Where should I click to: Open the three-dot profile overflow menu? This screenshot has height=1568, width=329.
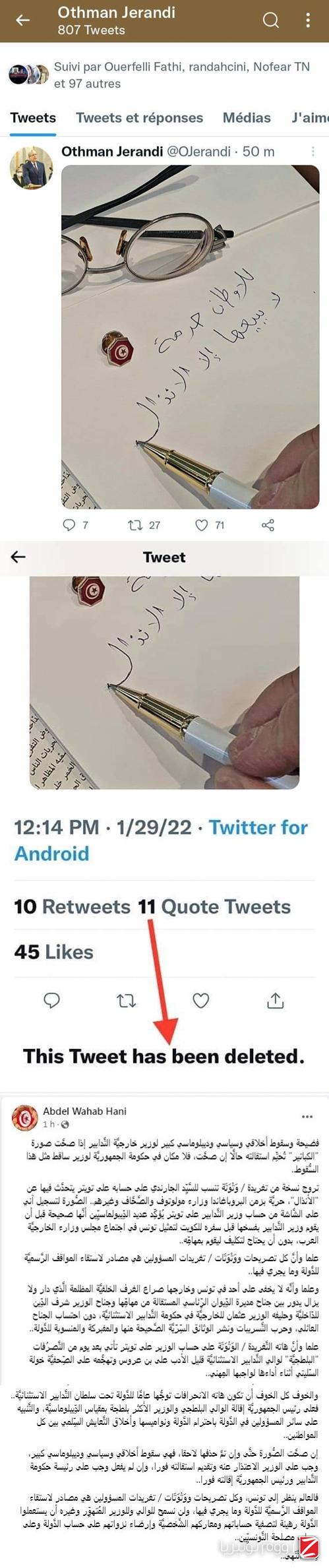(307, 20)
